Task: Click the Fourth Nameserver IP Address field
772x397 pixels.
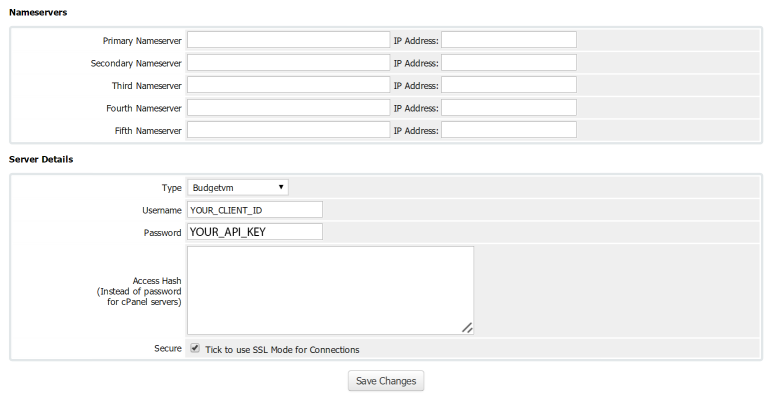Action: [x=509, y=107]
